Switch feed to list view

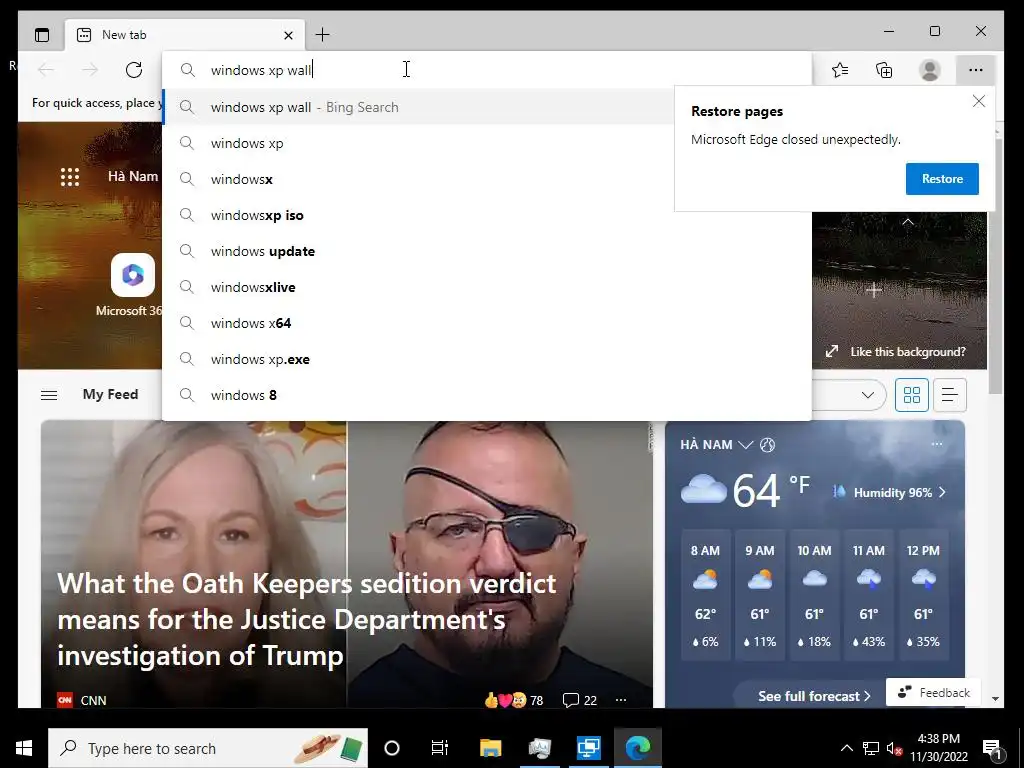click(950, 395)
